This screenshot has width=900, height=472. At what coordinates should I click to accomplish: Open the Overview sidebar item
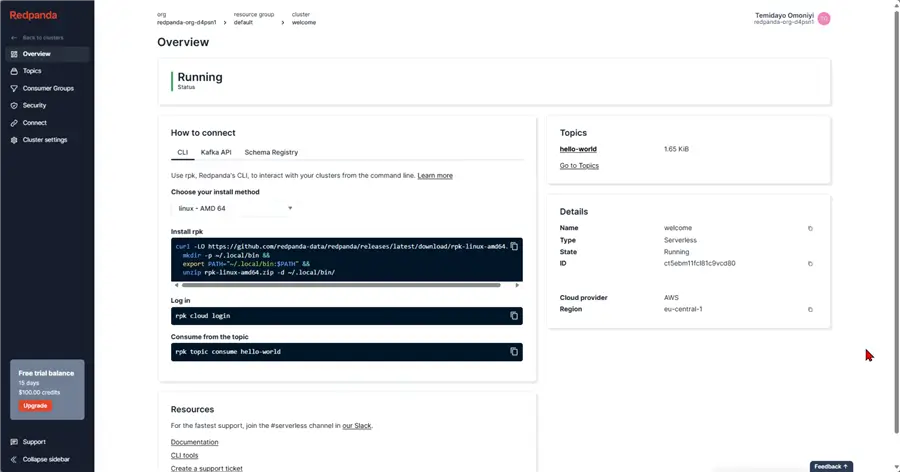point(47,54)
